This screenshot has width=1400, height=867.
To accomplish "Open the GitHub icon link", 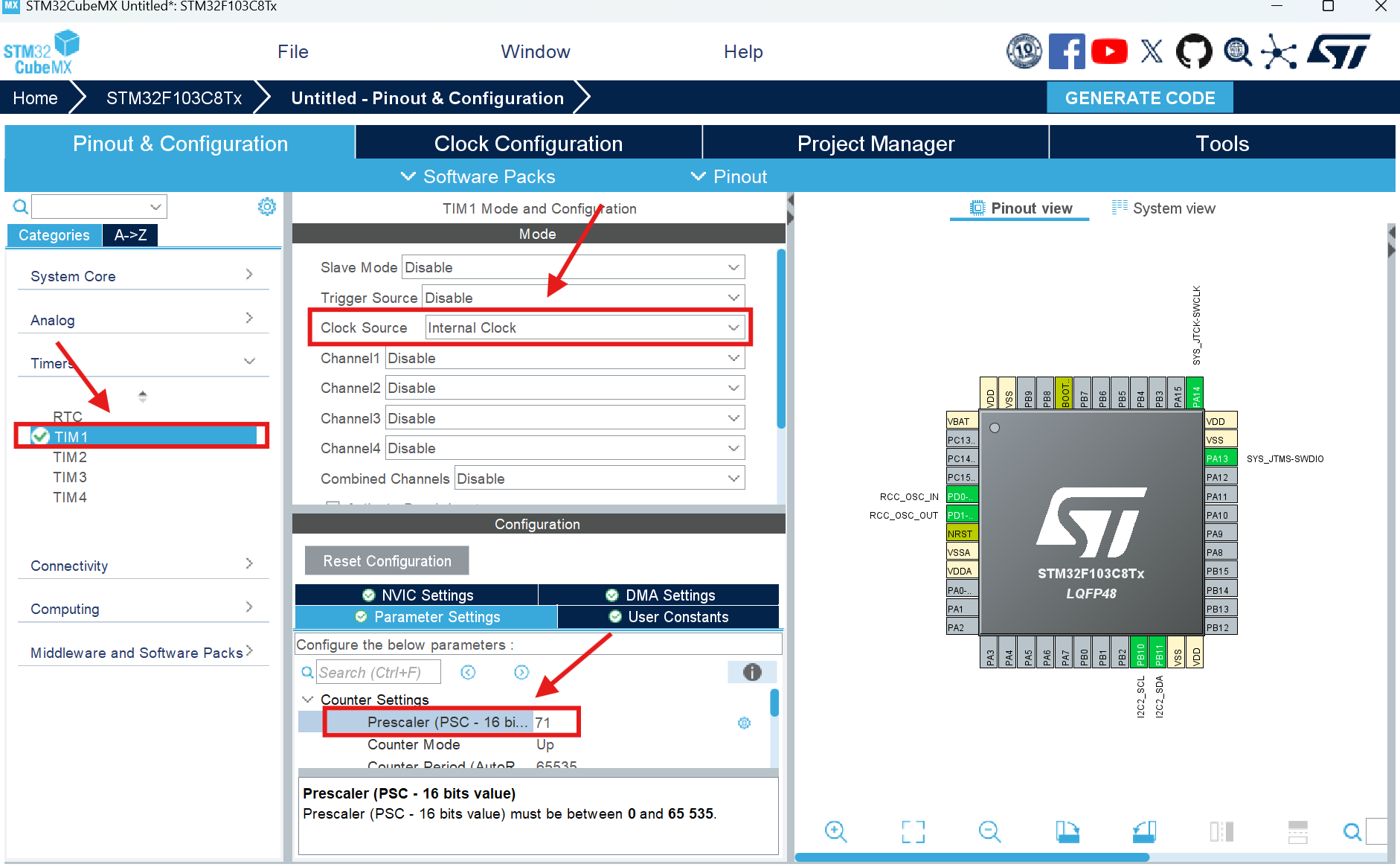I will point(1194,51).
